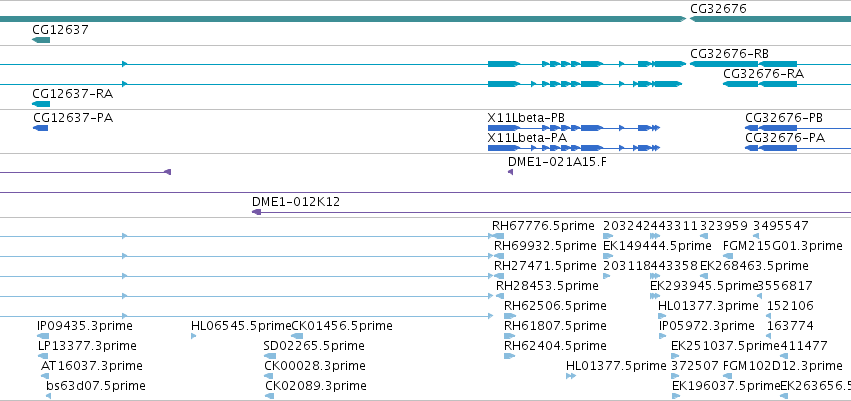
Task: Select the X11Lbeta-PB feature label
Action: [526, 118]
